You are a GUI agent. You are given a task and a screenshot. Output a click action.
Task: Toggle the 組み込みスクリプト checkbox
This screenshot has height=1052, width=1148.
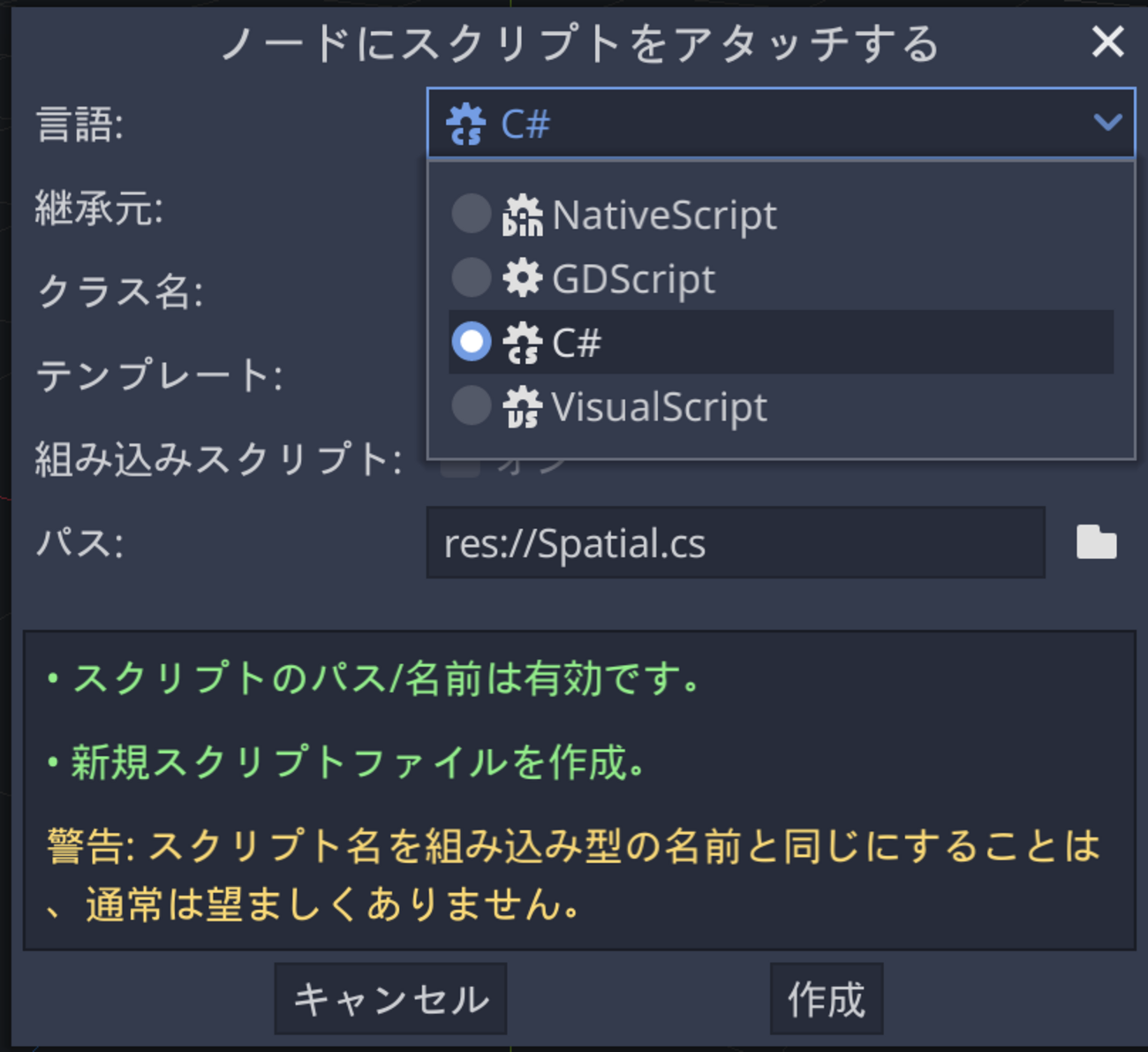460,464
